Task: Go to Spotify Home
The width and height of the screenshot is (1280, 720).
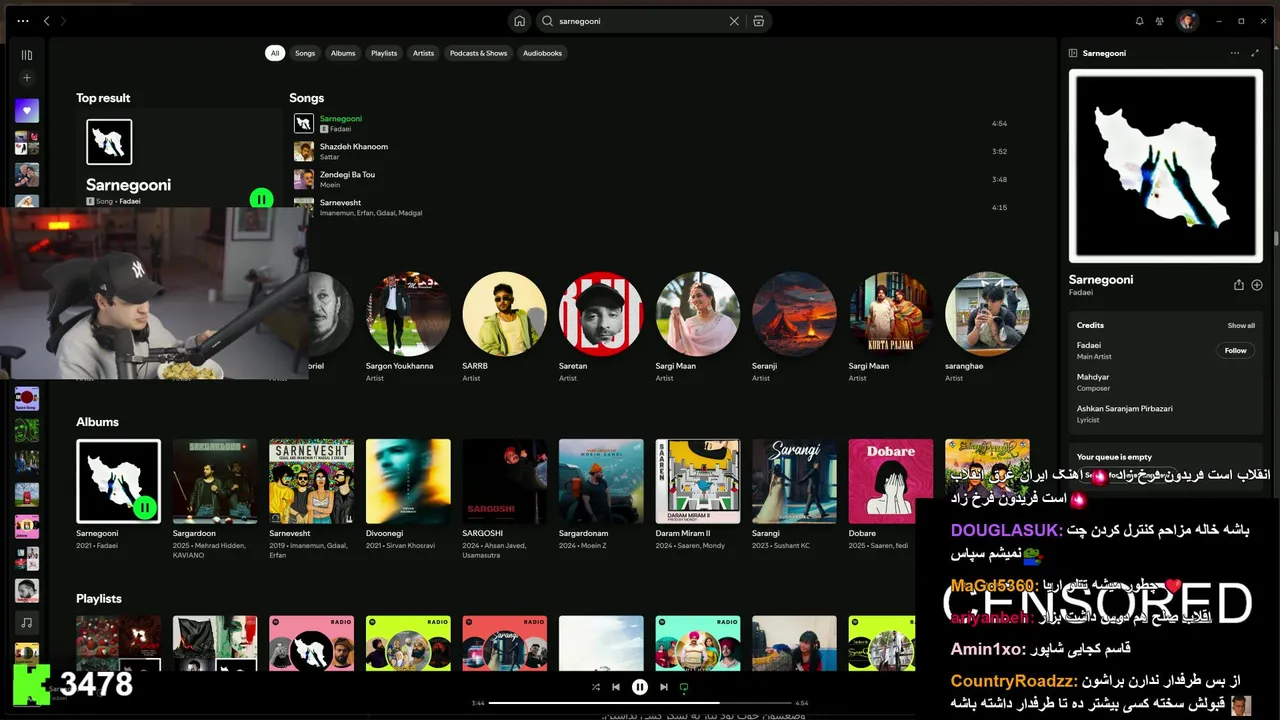Action: click(x=519, y=21)
